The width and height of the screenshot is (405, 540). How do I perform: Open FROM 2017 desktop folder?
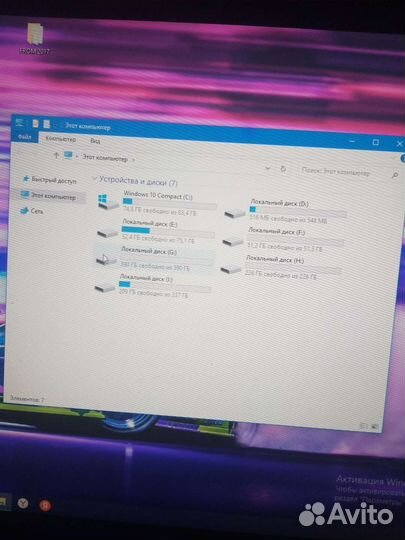(x=35, y=39)
